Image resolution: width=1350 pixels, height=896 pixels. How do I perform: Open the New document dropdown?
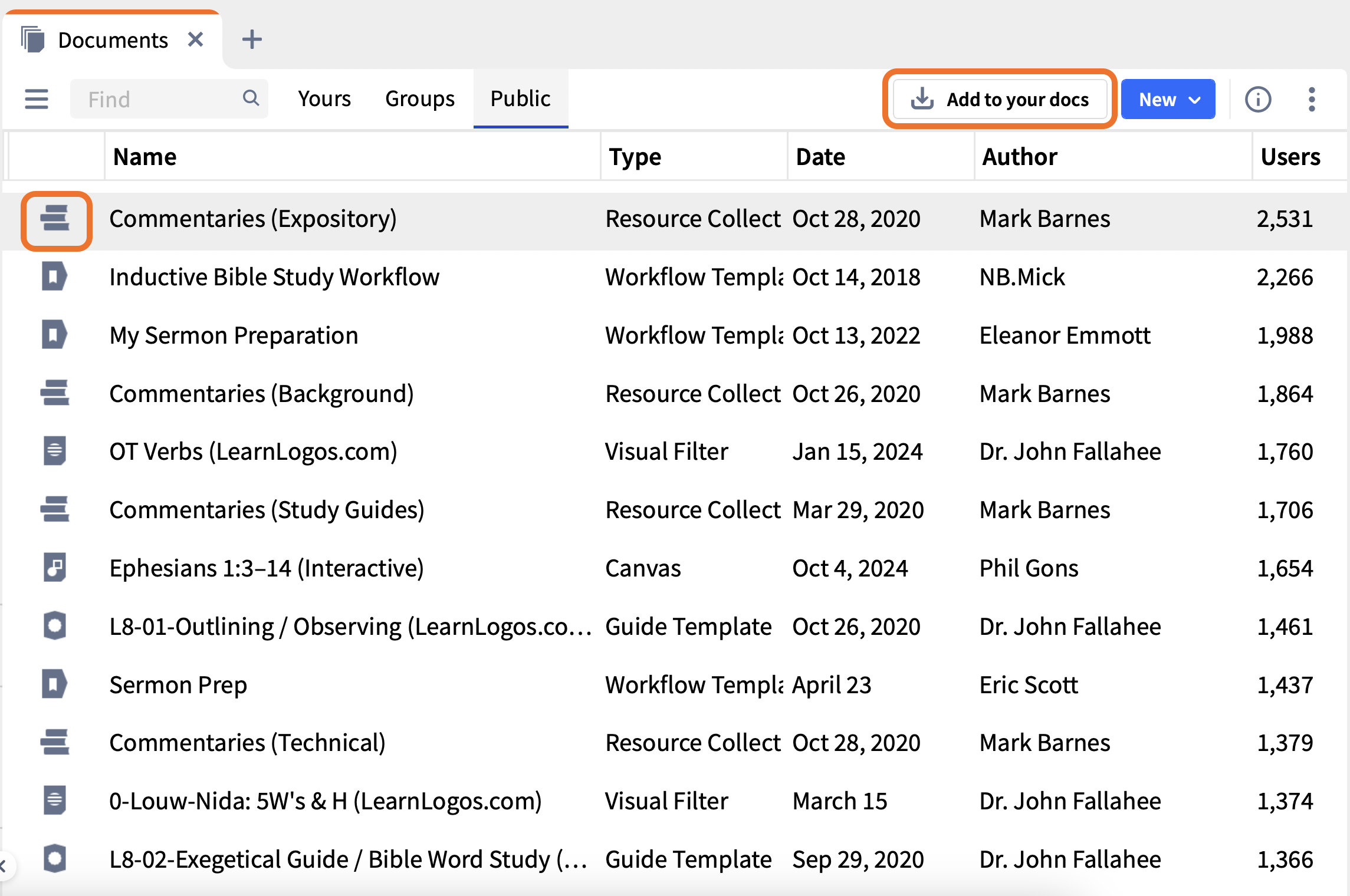point(1168,99)
